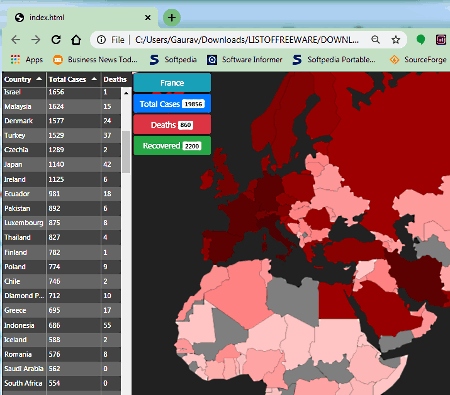View site information icon beside File
Image resolution: width=450 pixels, height=395 pixels.
click(x=101, y=40)
